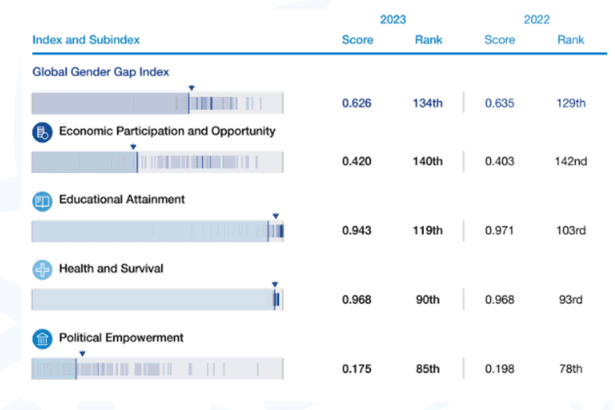Click the marker above Health and Survival bar
615x410 pixels.
275,284
